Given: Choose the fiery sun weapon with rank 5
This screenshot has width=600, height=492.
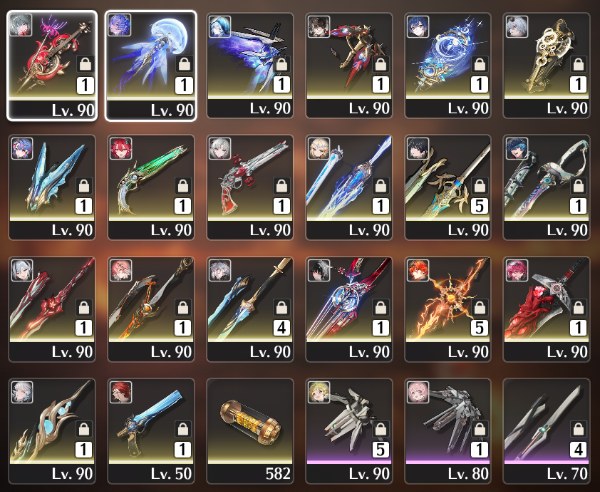Looking at the screenshot, I should coord(448,309).
